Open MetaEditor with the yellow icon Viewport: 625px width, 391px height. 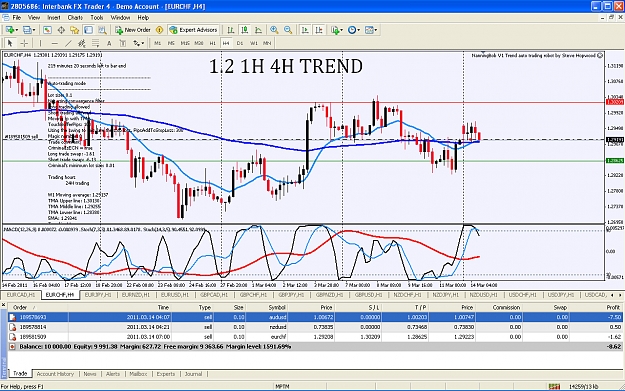[159, 30]
